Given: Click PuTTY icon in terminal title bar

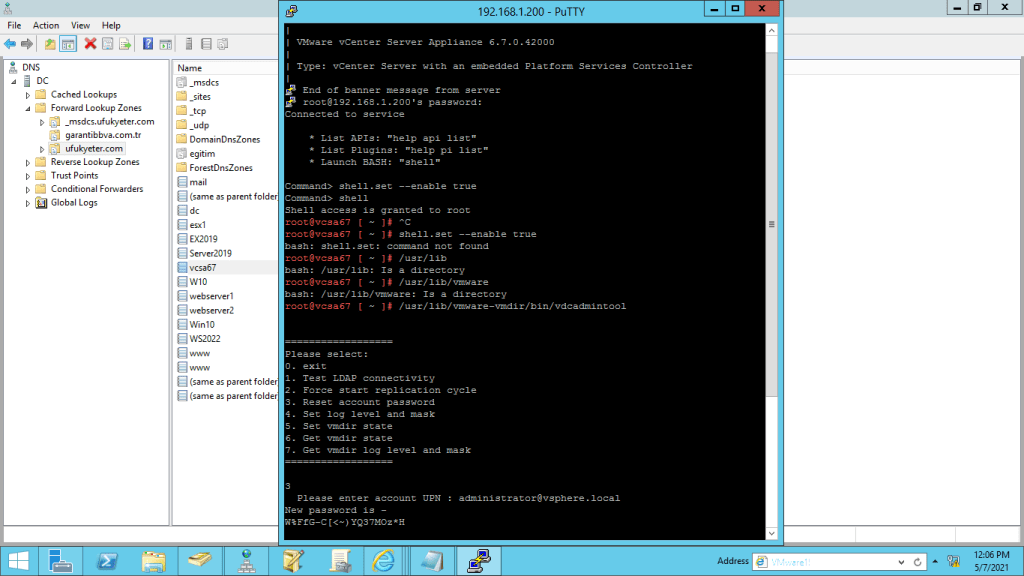Looking at the screenshot, I should pos(291,11).
